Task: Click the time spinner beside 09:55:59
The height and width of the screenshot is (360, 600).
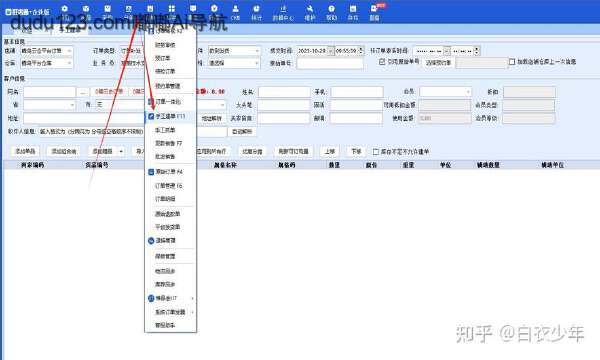Action: 361,50
